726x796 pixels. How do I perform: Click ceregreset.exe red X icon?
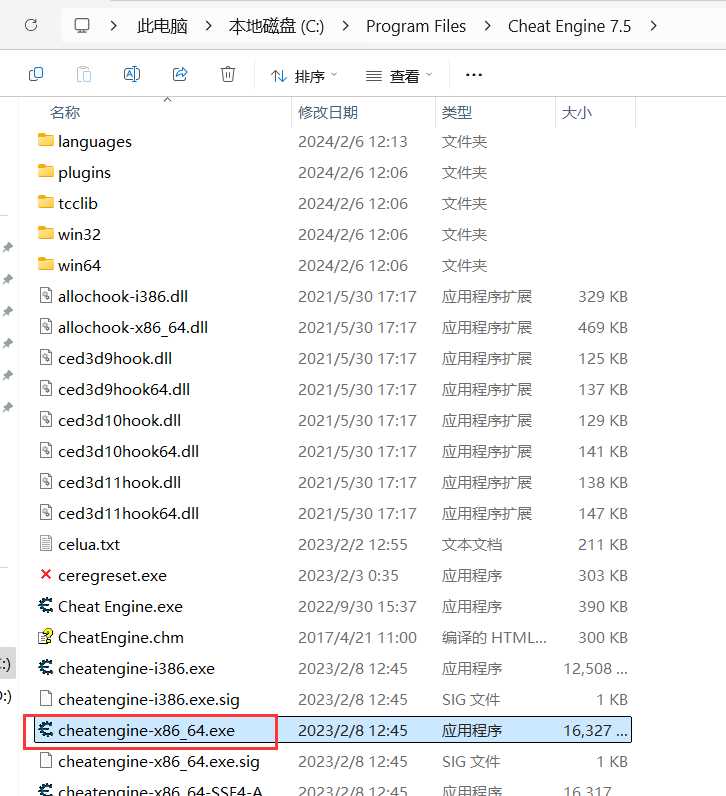(46, 574)
